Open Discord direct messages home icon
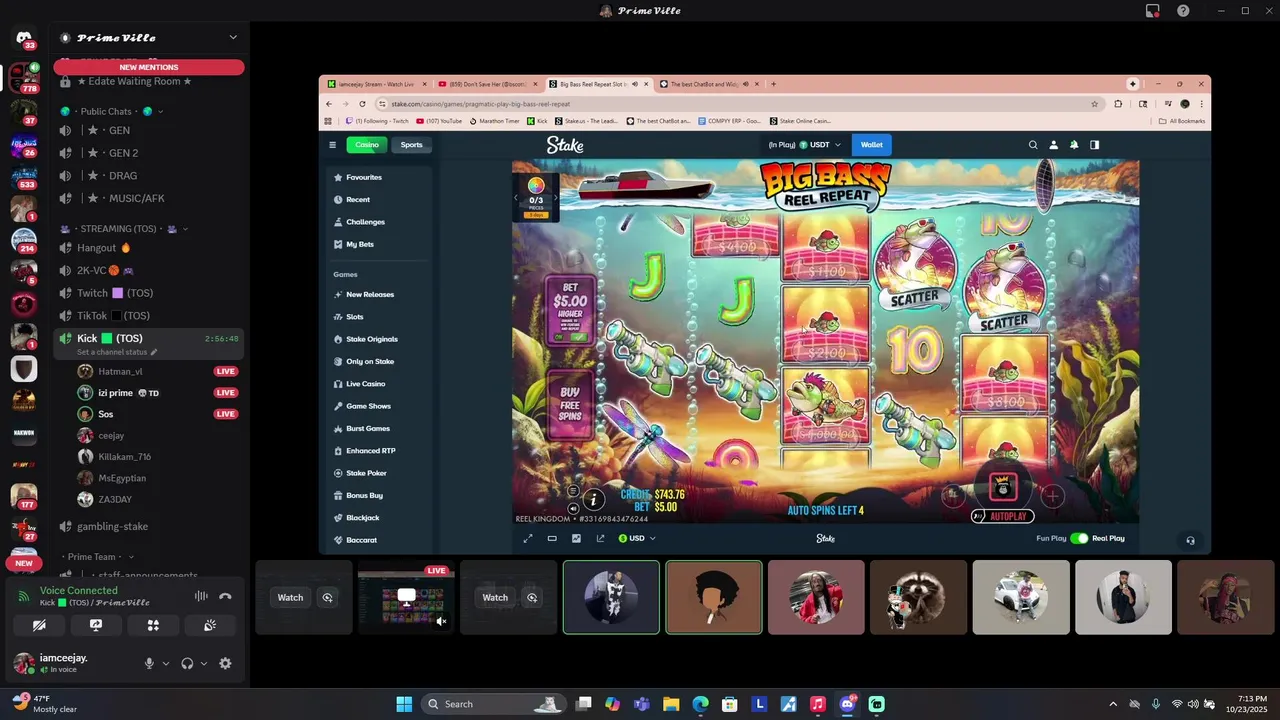This screenshot has height=720, width=1280. [24, 39]
